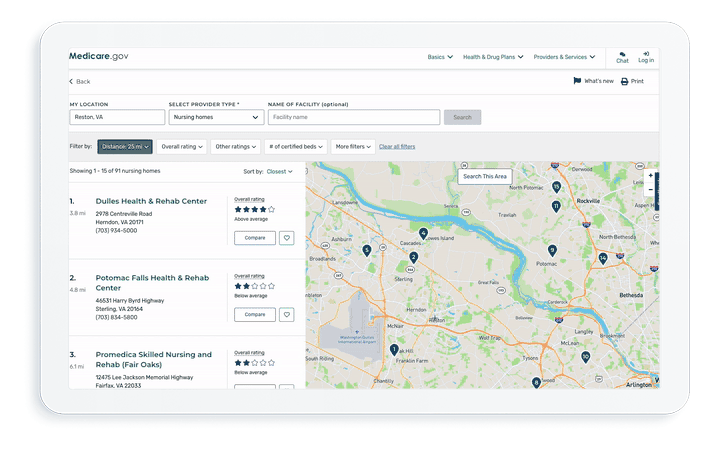Change Sort by Closest option
This screenshot has height=450, width=720.
(x=279, y=171)
